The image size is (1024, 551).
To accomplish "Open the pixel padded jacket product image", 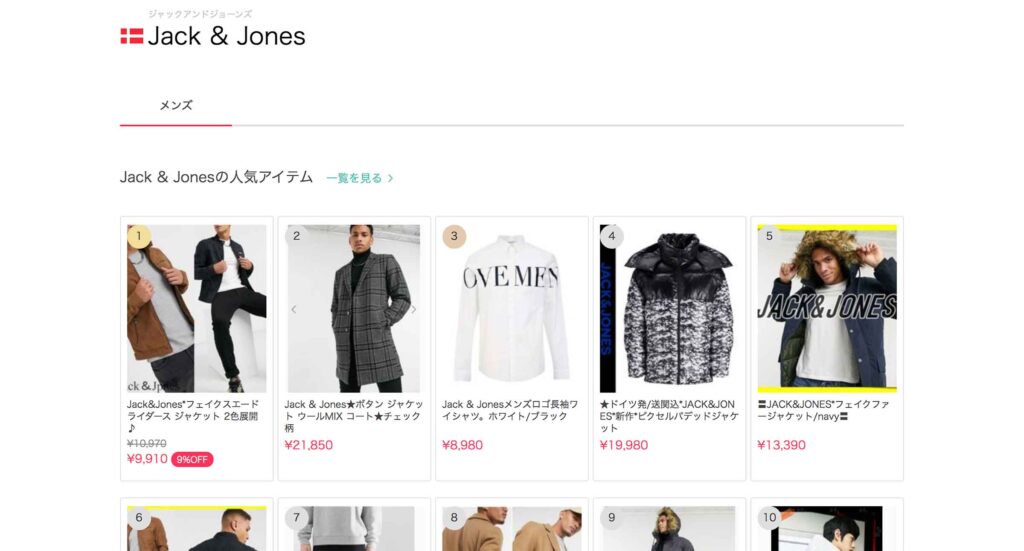I will (669, 308).
